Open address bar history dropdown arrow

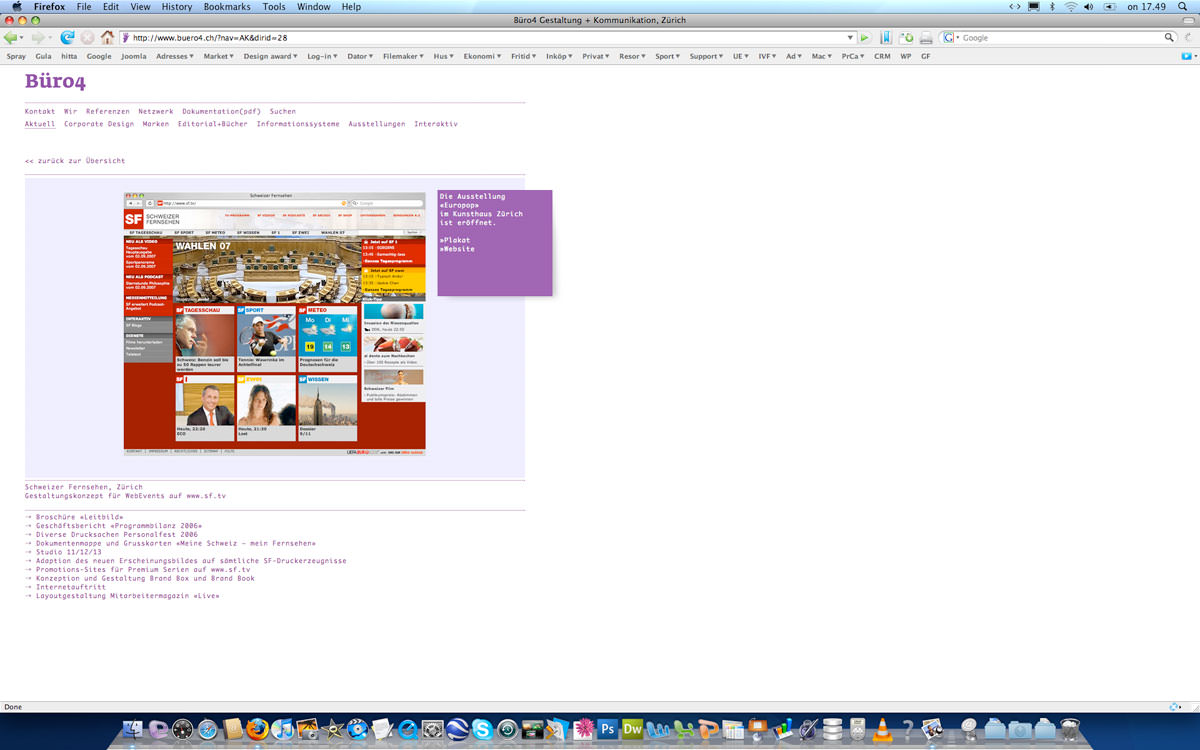(851, 37)
